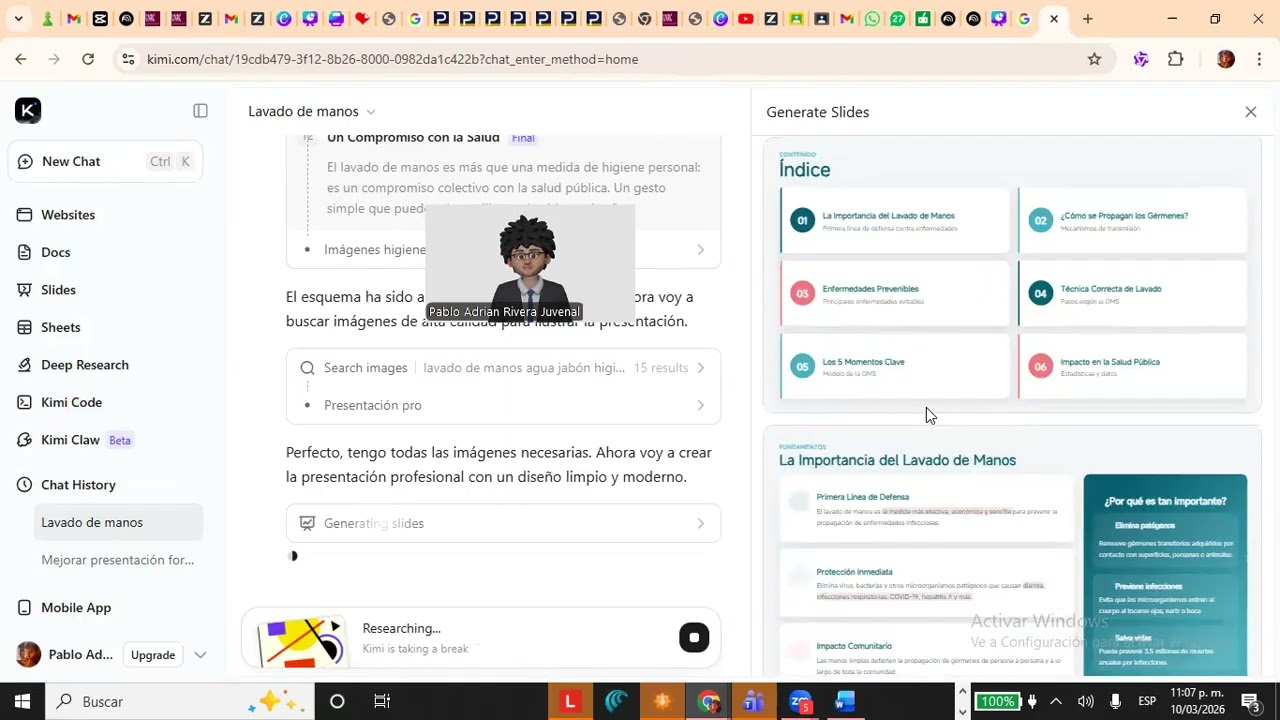Click index item 05 Los 5 Momentos Clave

(896, 367)
